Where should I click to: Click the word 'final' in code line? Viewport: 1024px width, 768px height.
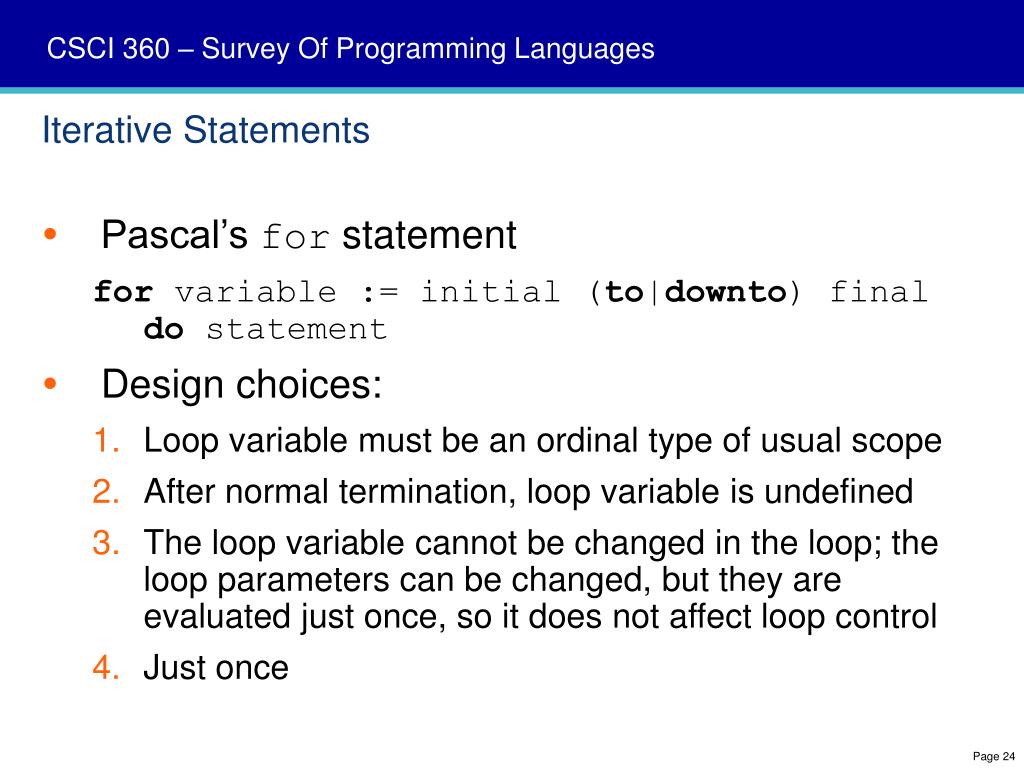tap(878, 291)
